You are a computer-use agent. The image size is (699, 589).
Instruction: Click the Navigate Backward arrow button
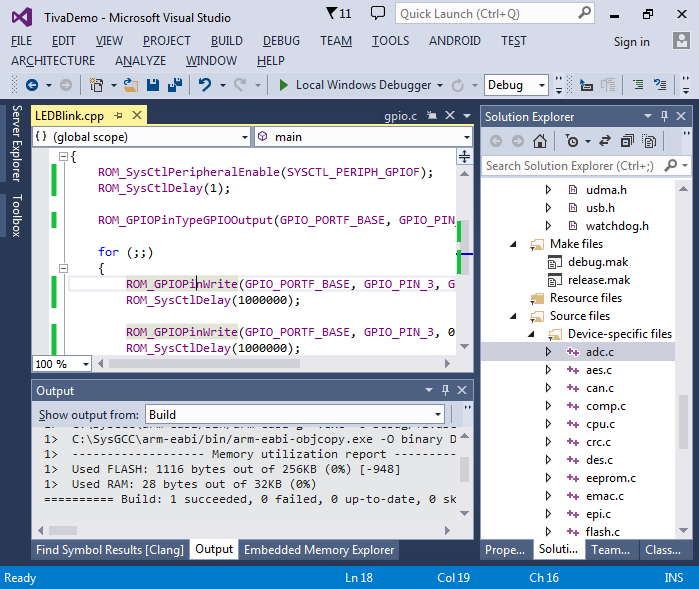[32, 85]
